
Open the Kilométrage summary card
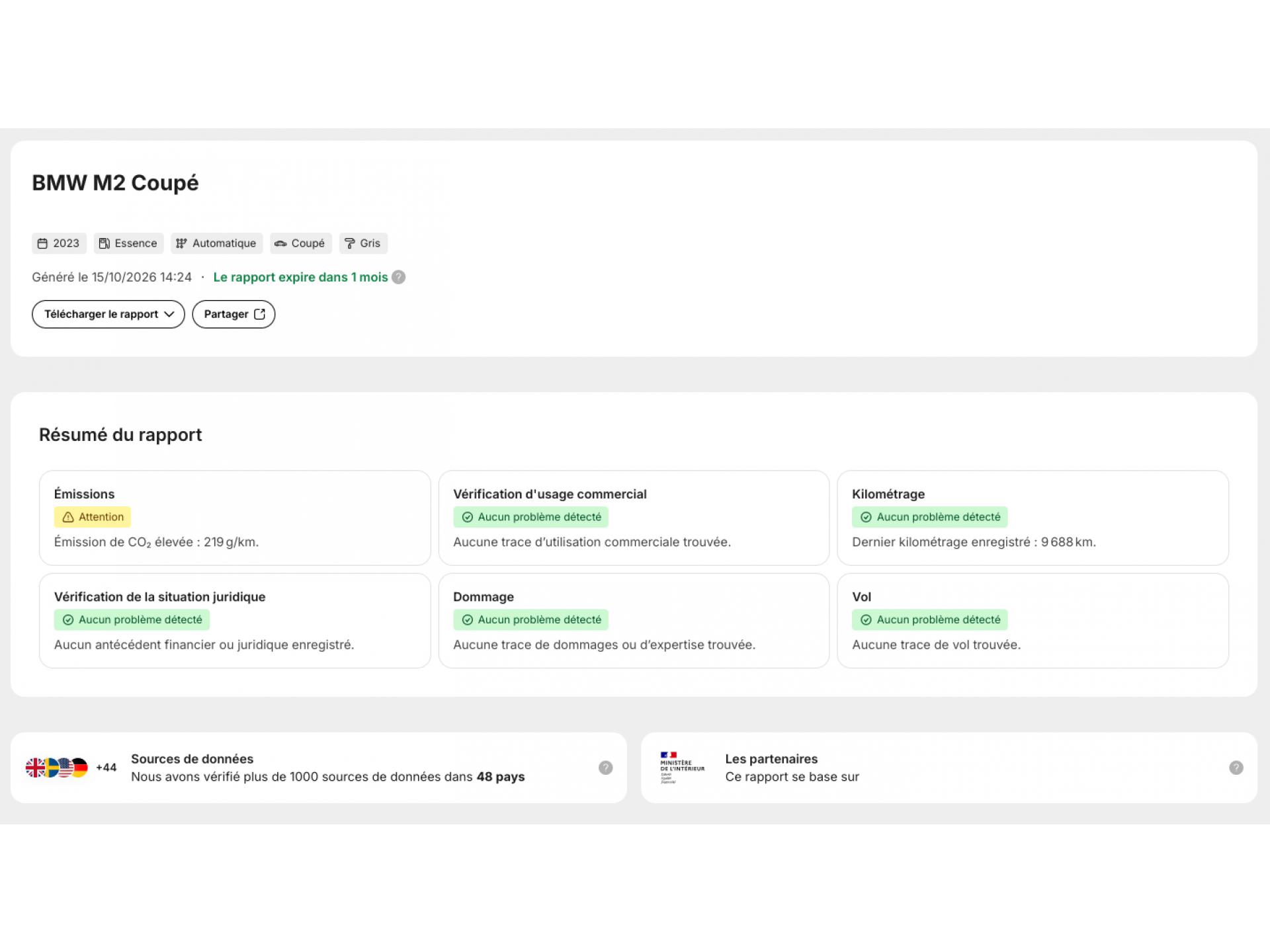1033,518
